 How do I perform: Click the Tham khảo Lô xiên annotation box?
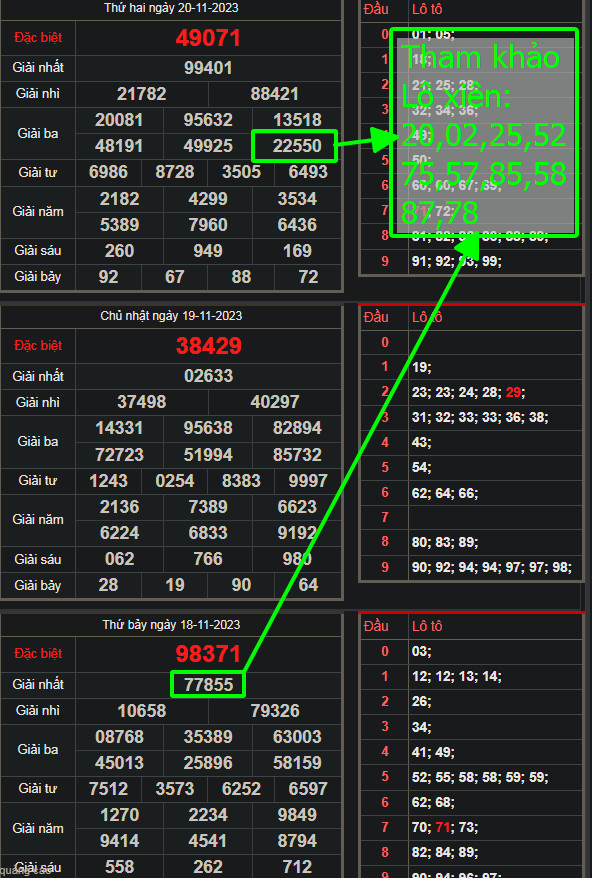click(x=484, y=133)
